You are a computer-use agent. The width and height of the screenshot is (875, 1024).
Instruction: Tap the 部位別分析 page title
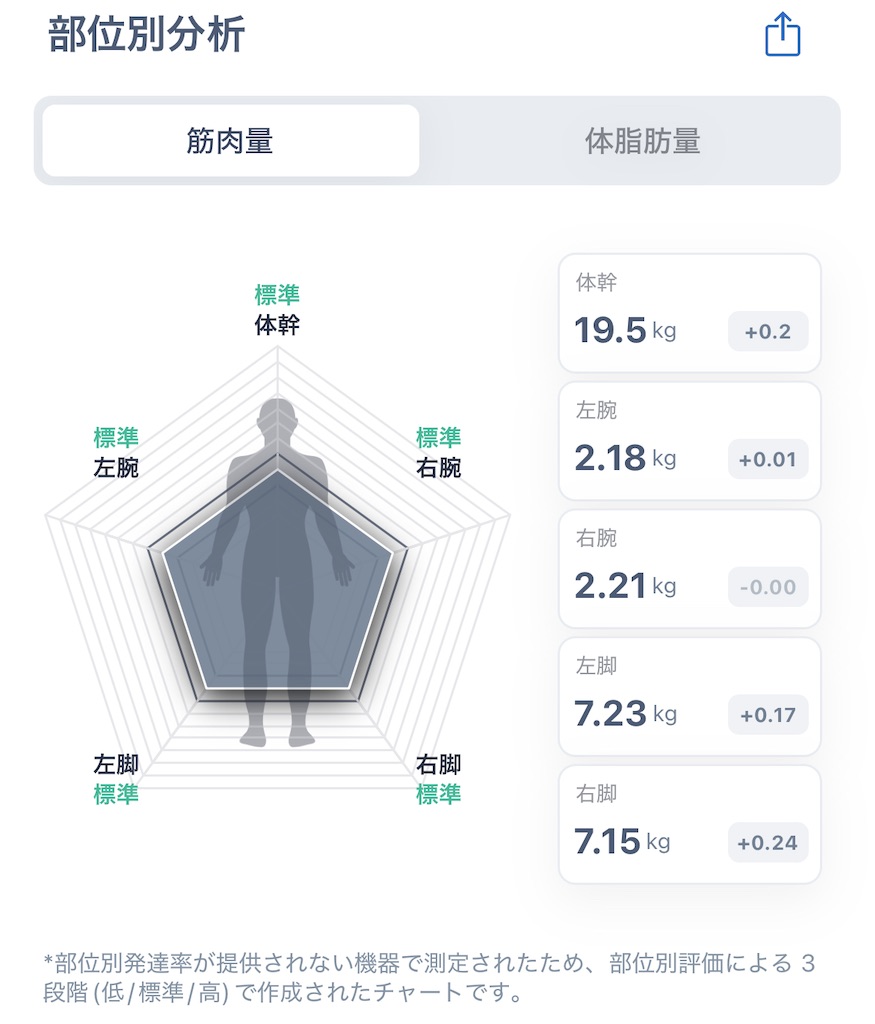coord(146,34)
